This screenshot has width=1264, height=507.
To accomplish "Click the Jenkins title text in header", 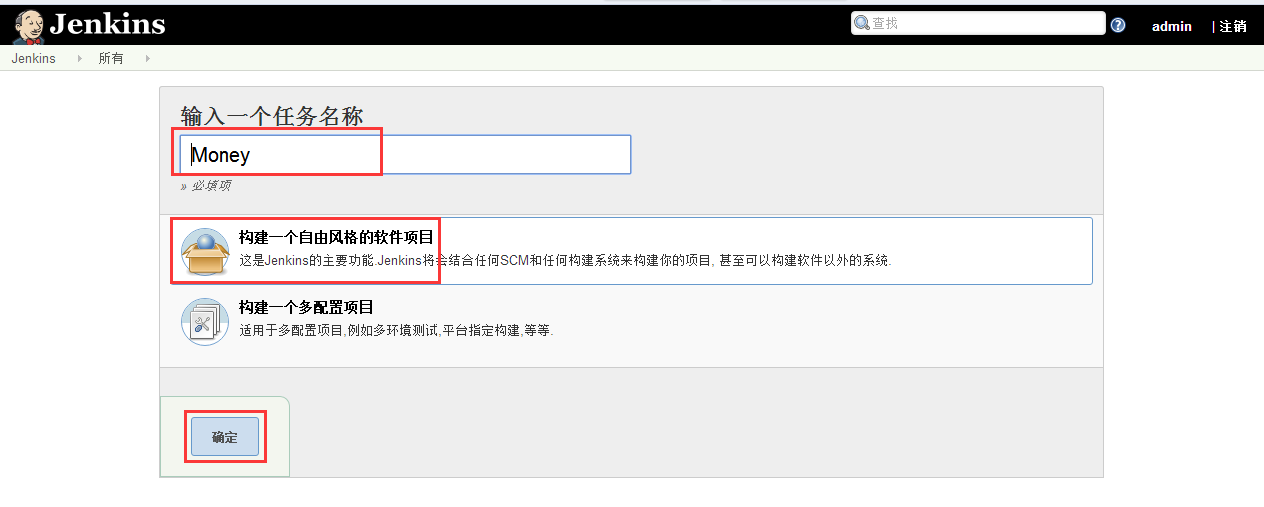I will click(x=107, y=24).
